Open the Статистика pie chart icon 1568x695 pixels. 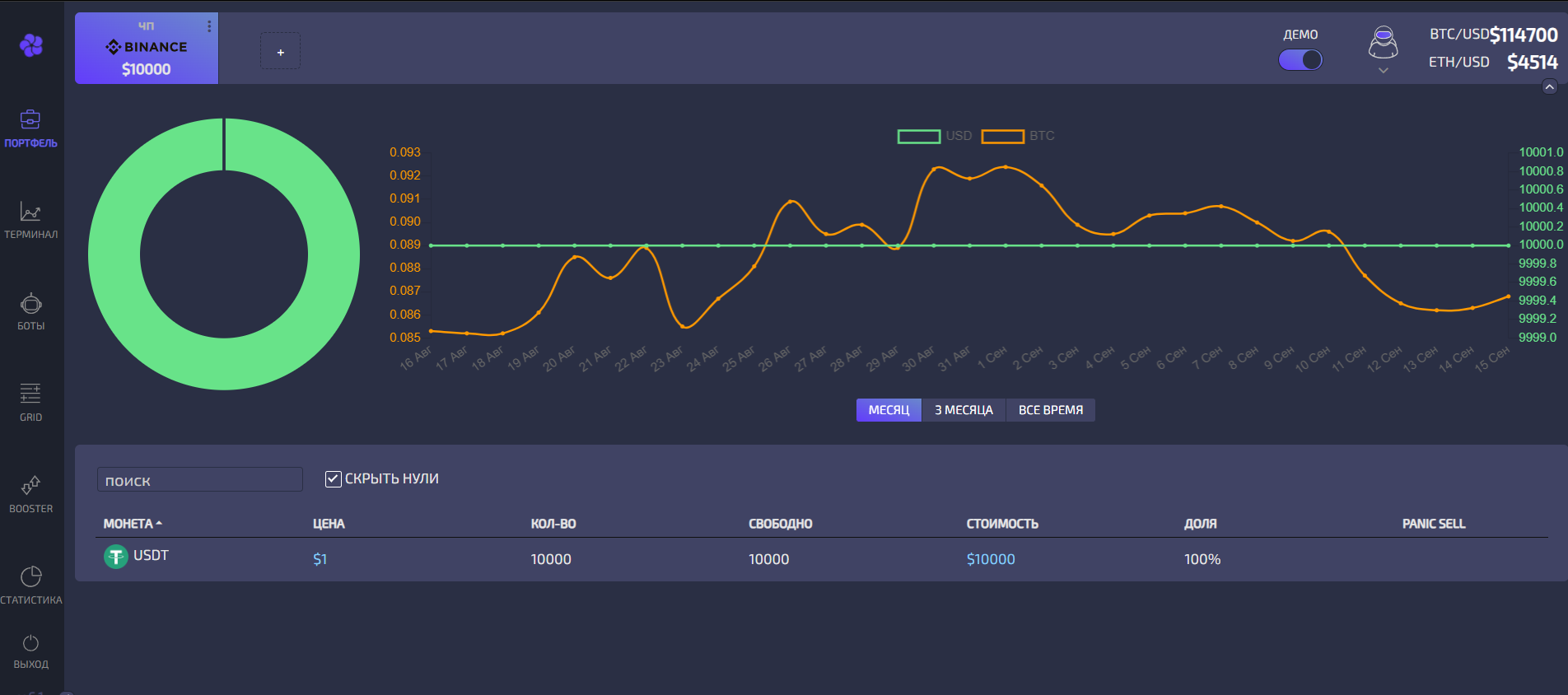[x=30, y=576]
